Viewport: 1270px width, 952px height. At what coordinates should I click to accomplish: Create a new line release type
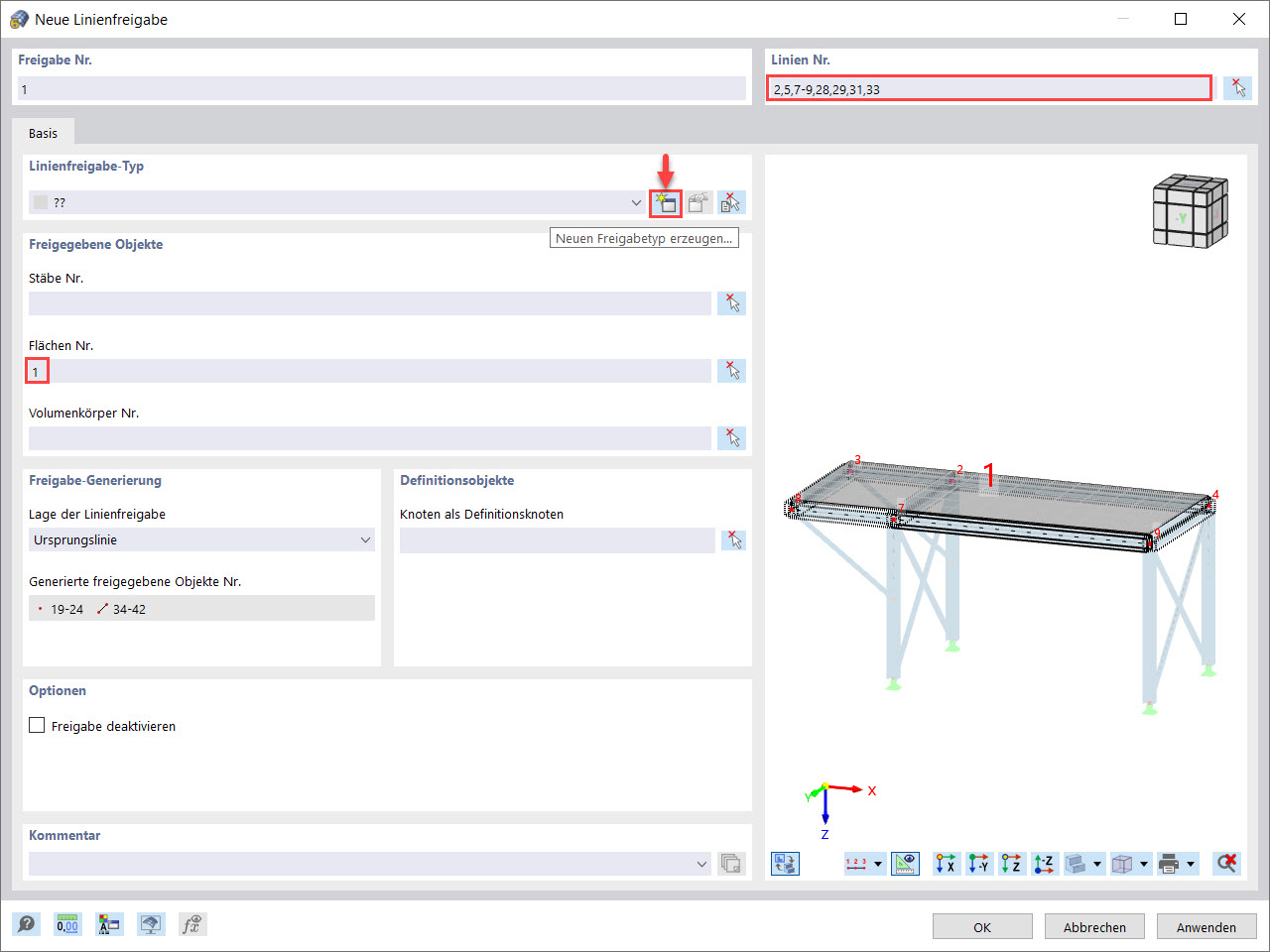(666, 203)
